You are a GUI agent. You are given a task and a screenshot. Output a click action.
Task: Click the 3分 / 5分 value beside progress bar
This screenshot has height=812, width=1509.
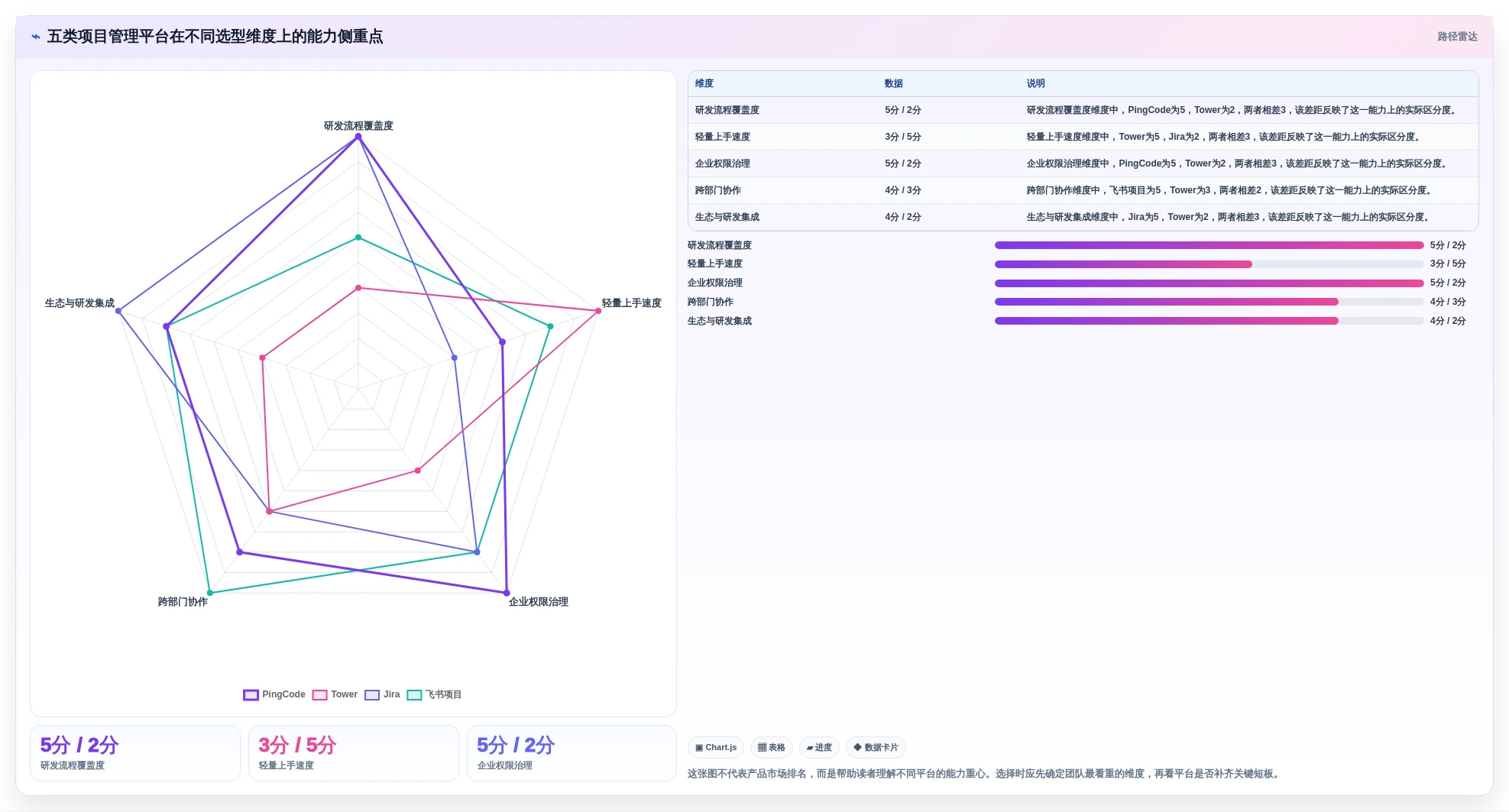1448,264
